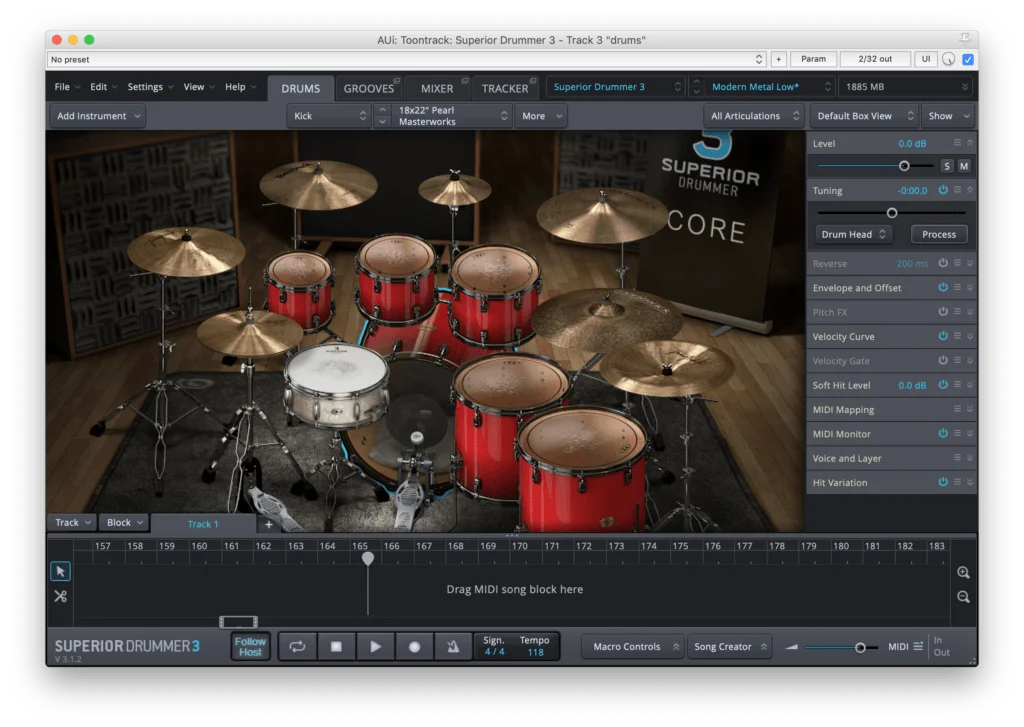Select the scissors cut tool

point(60,596)
